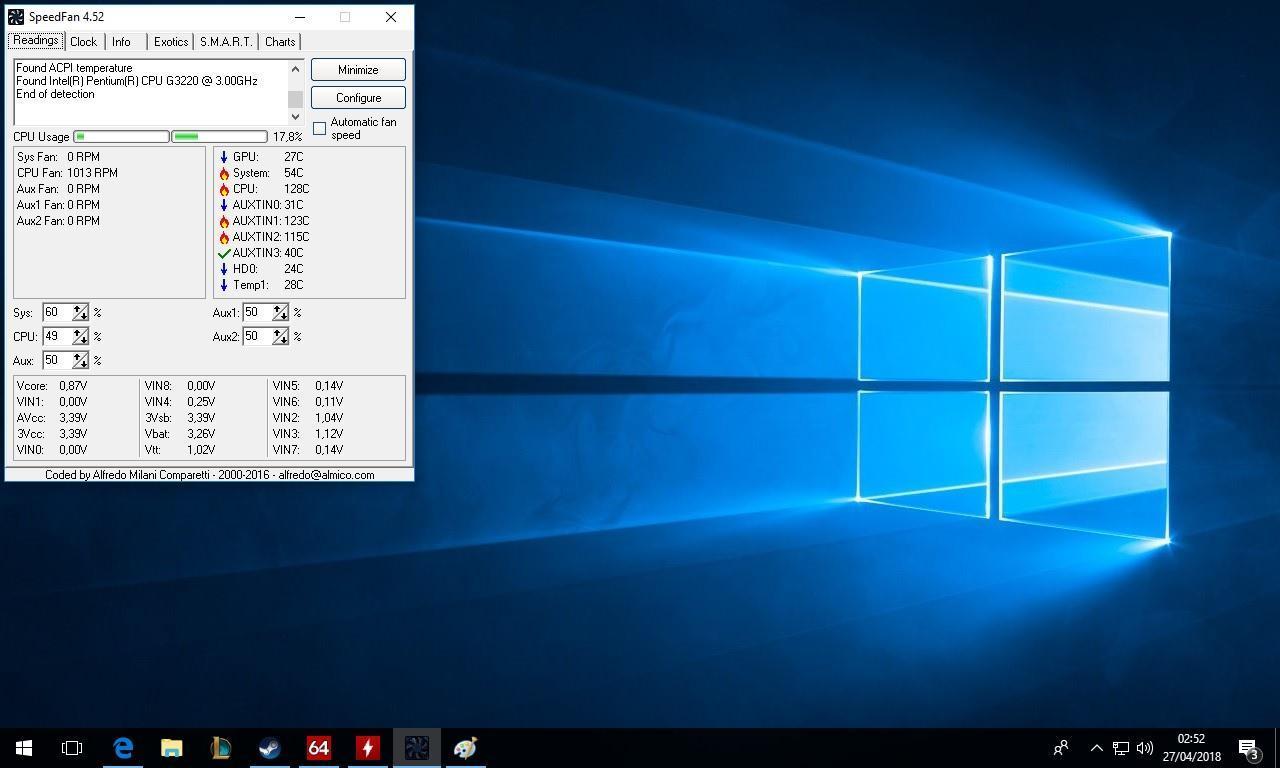Click the Sys fan percentage field
Screen dimensions: 1280x768
(x=57, y=313)
